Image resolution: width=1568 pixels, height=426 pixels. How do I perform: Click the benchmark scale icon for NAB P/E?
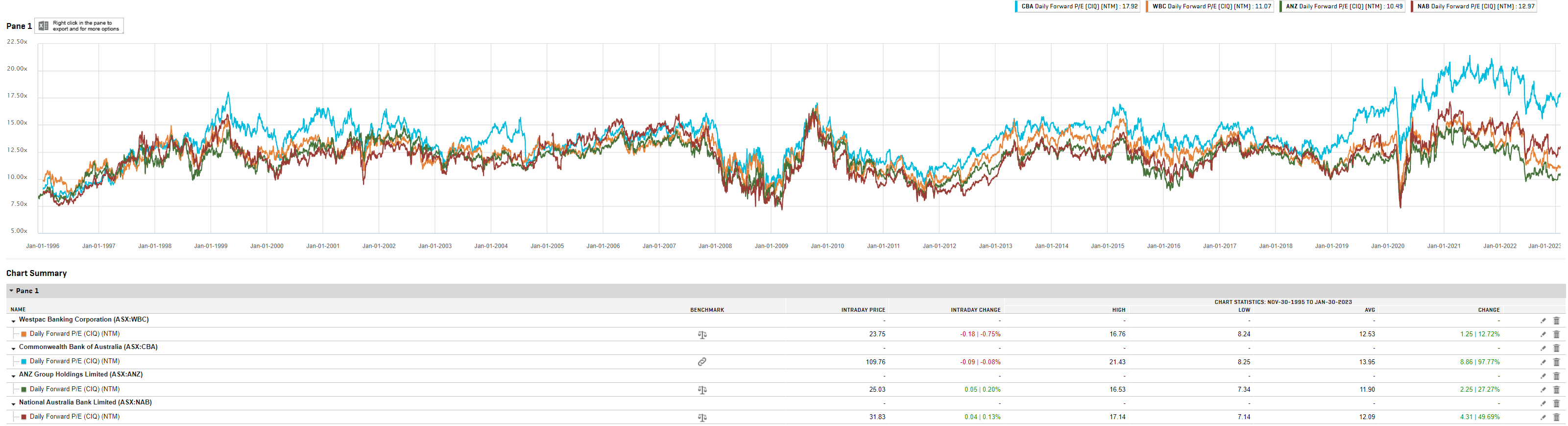pos(702,418)
